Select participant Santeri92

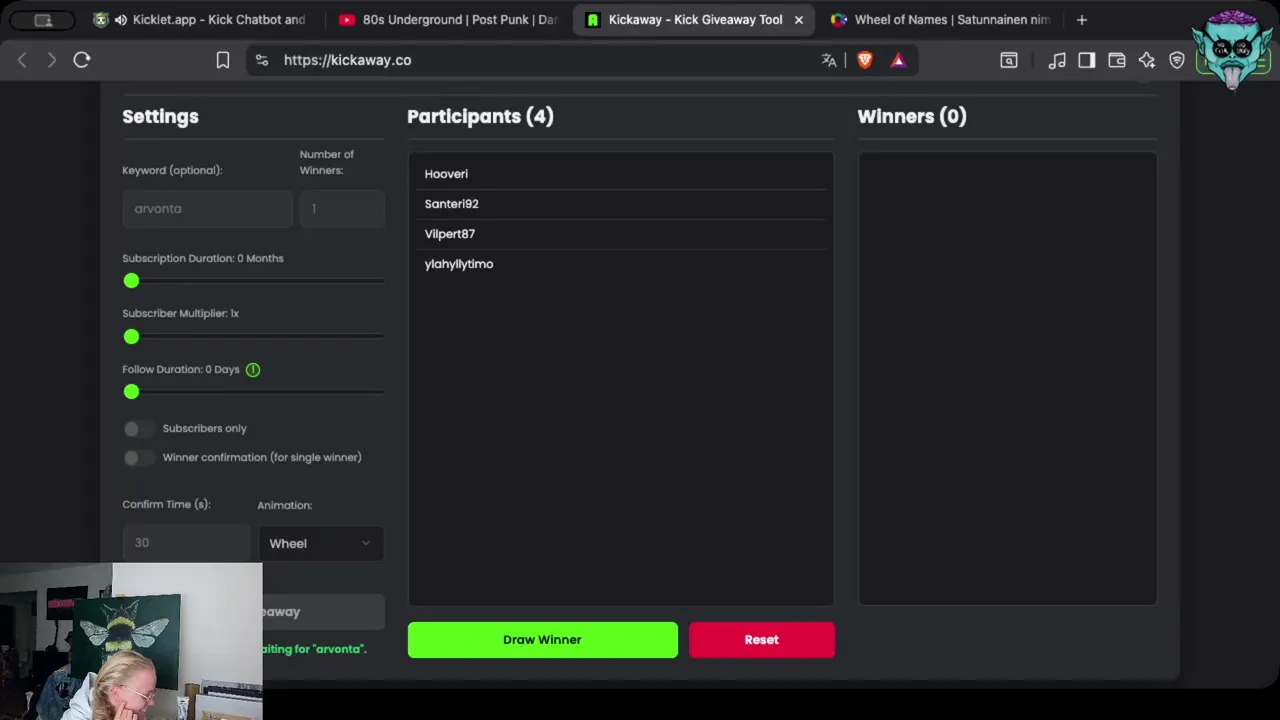click(x=620, y=204)
